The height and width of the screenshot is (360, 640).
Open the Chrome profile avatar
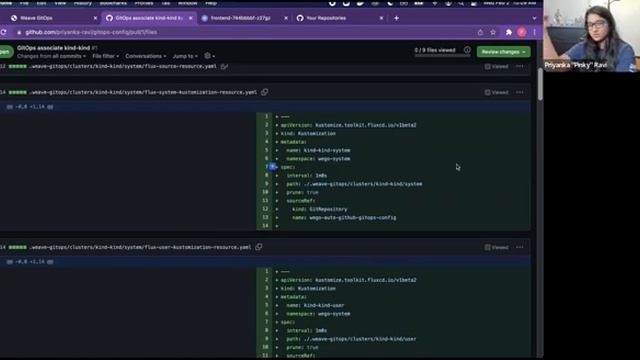click(522, 32)
